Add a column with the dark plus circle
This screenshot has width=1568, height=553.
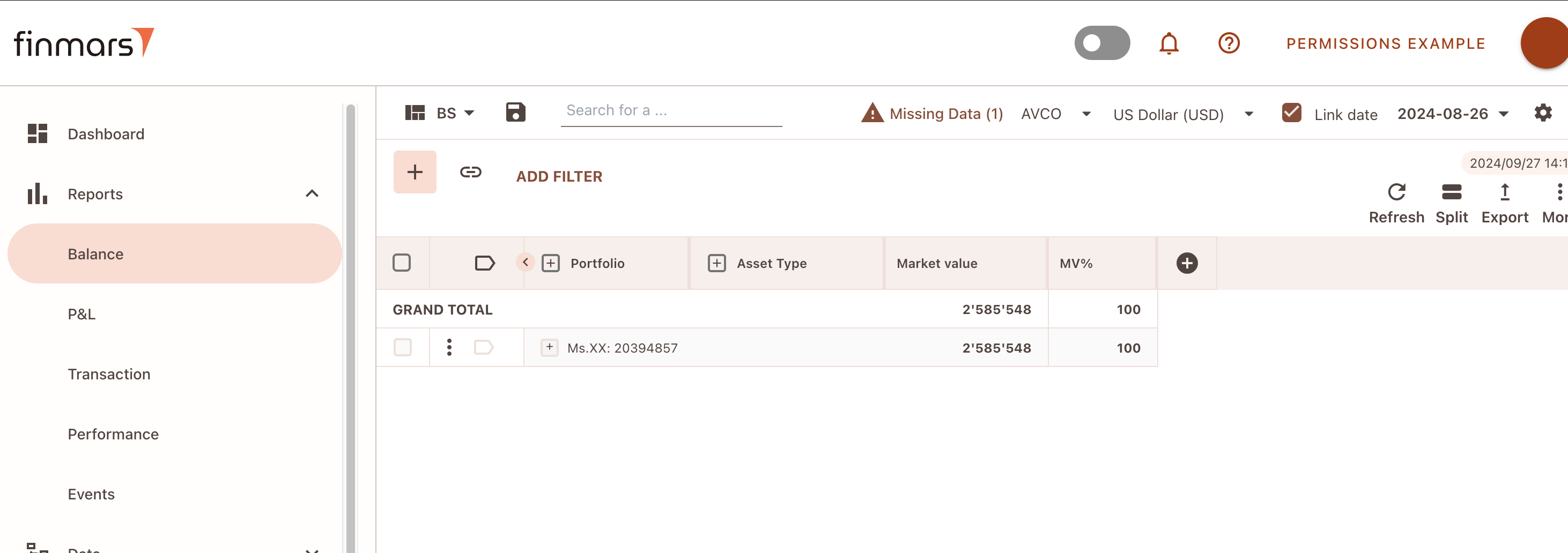coord(1186,264)
